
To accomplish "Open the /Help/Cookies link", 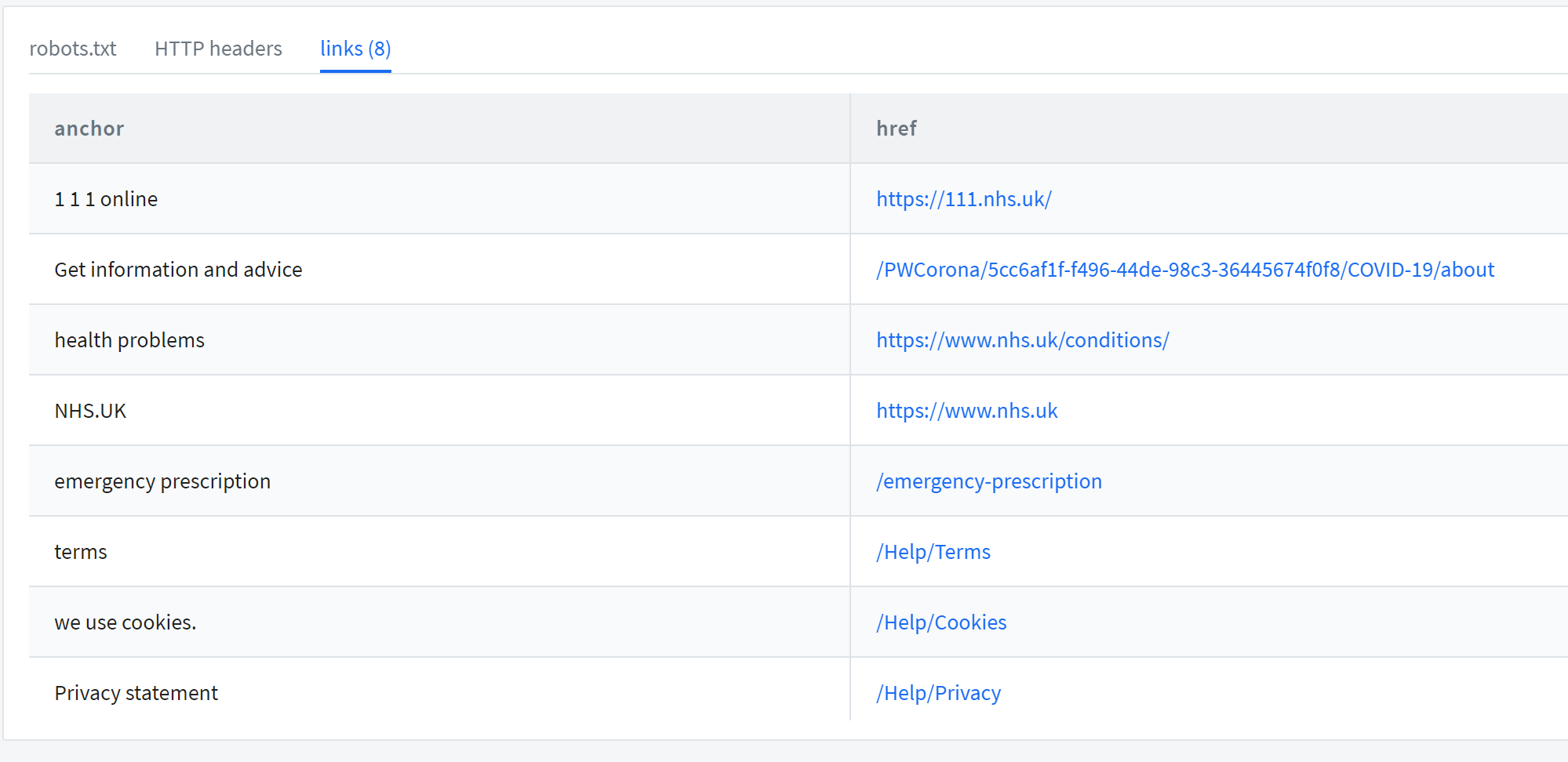I will (940, 622).
